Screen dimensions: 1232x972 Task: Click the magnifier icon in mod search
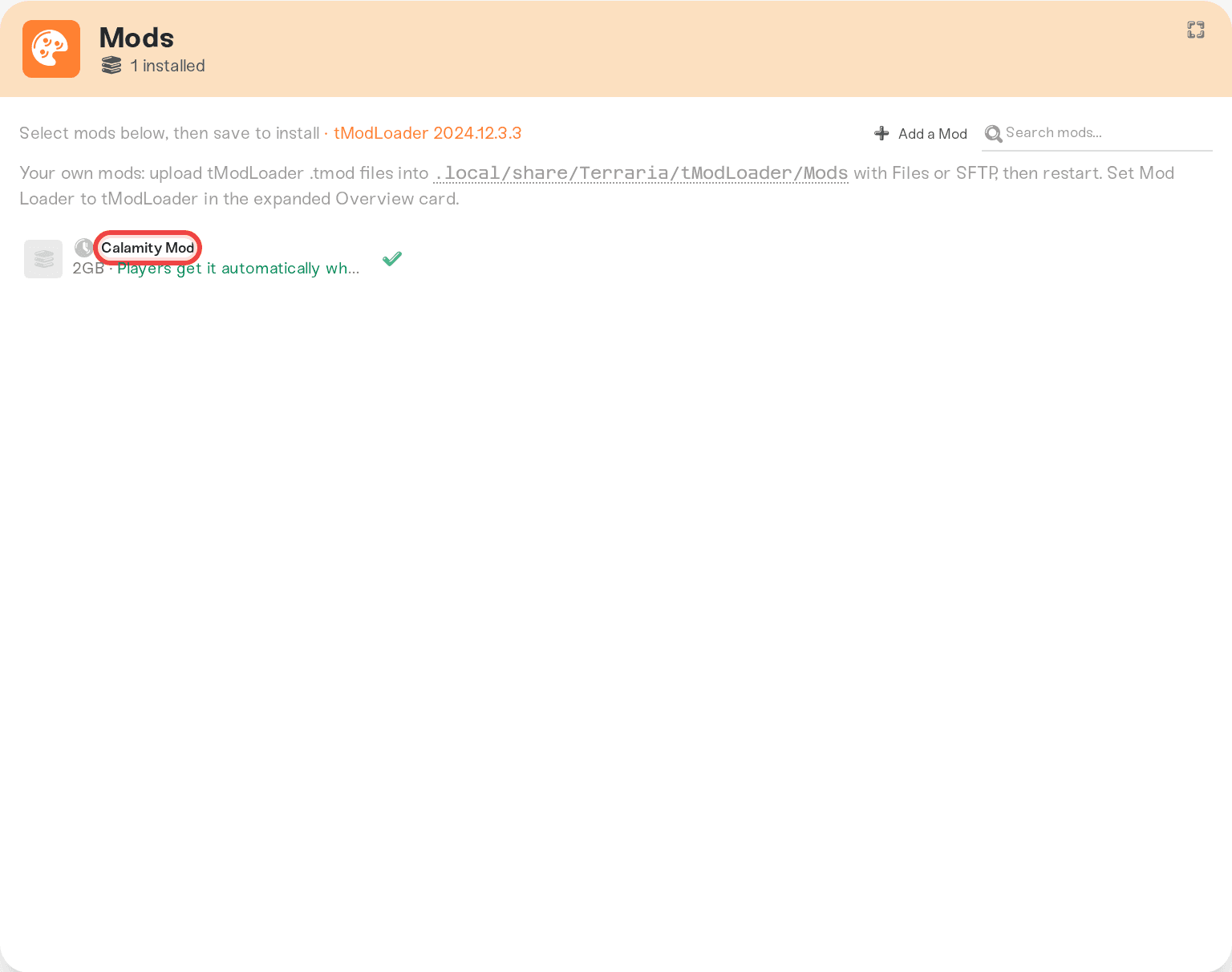click(993, 134)
